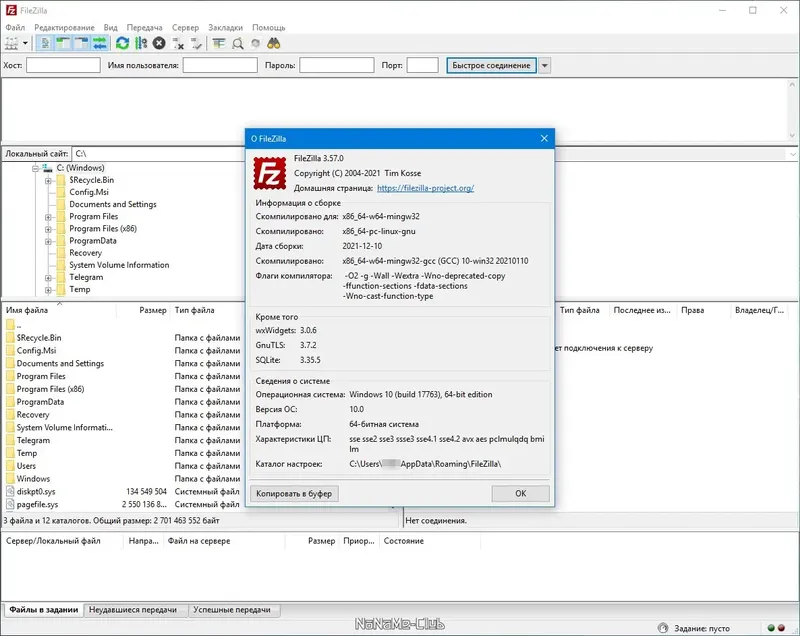Image resolution: width=800 pixels, height=636 pixels.
Task: Toggle transfer queue display
Action: (x=100, y=44)
